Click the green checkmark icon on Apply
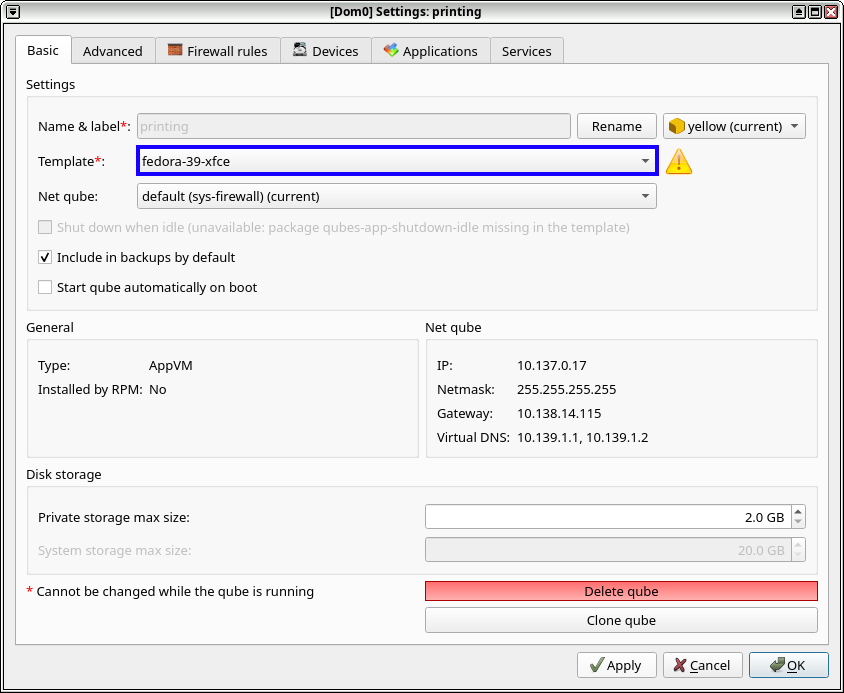This screenshot has height=693, width=844. pos(596,666)
